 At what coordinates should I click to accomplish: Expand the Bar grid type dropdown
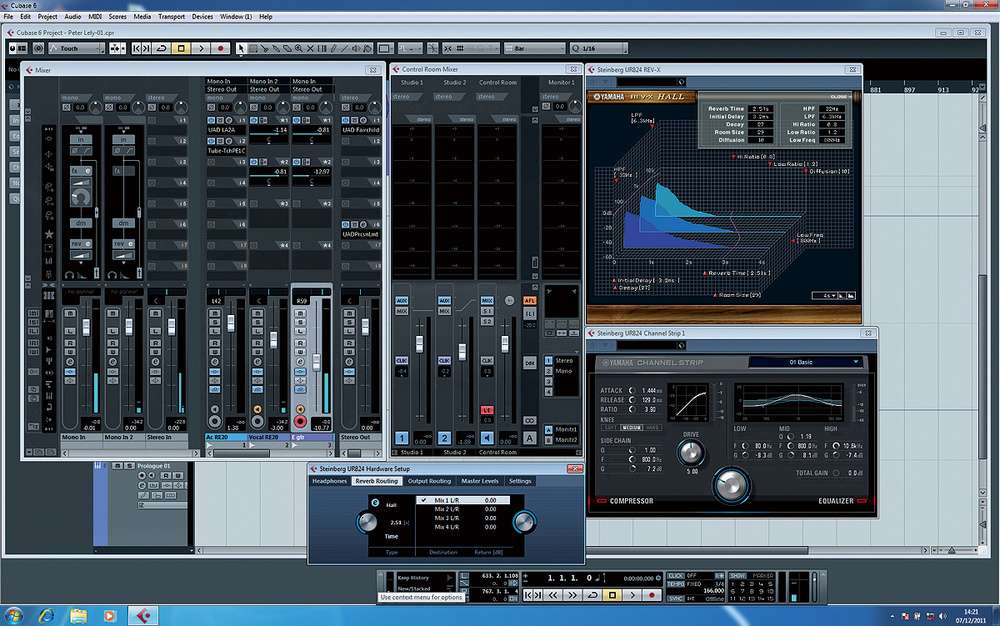point(532,48)
